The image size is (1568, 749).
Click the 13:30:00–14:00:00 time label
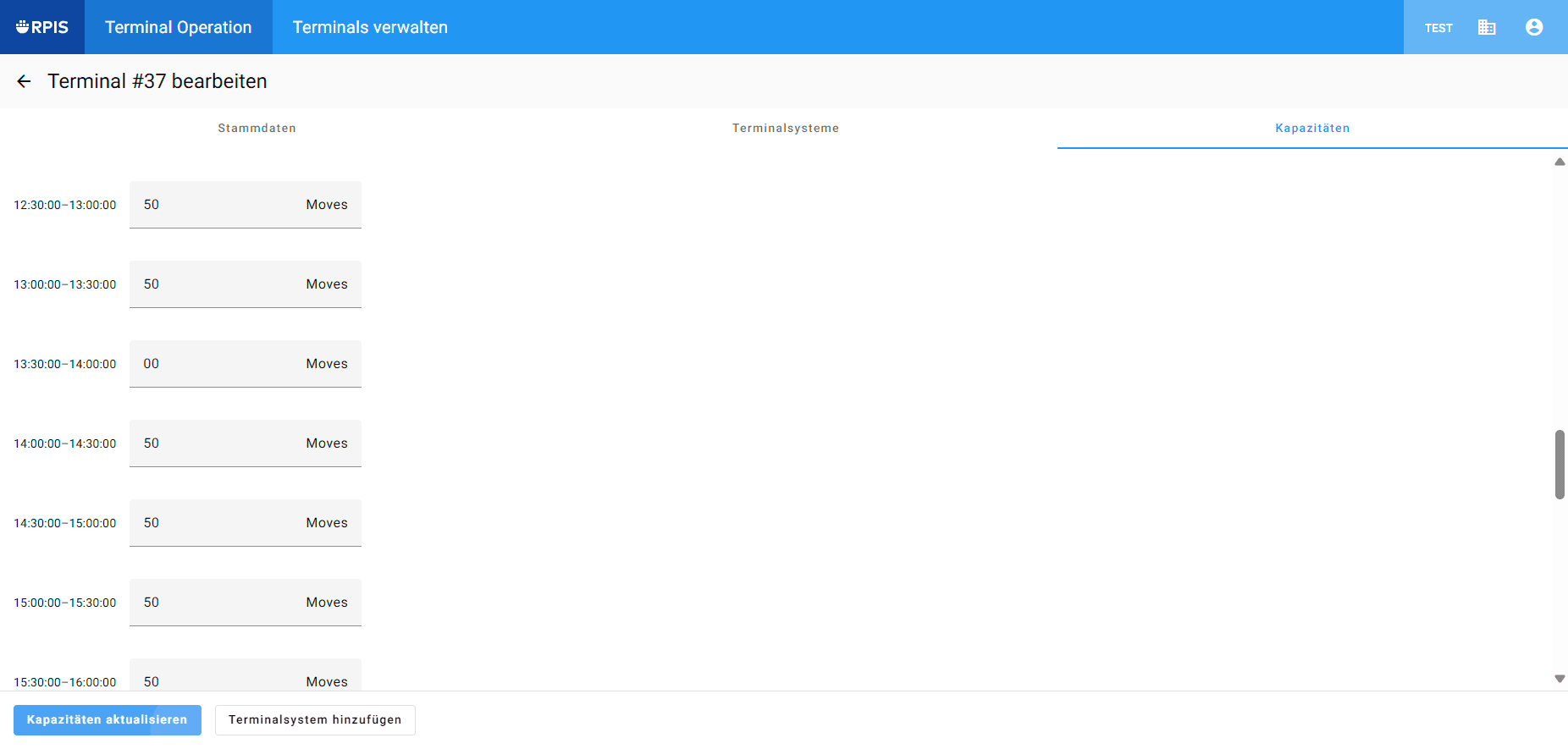click(x=65, y=364)
